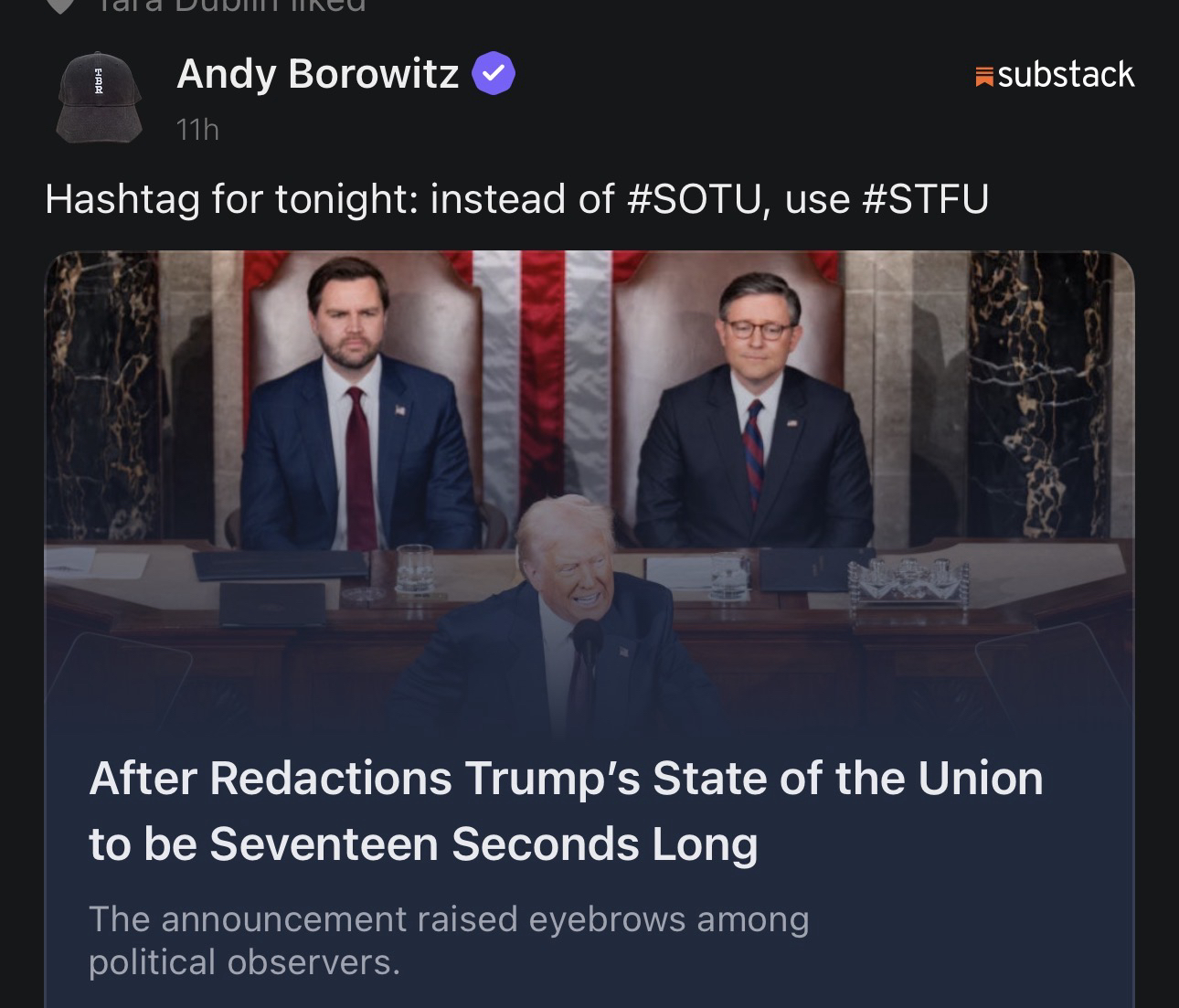Image resolution: width=1179 pixels, height=1008 pixels.
Task: Tap the #SOTU hashtag
Action: tap(693, 198)
